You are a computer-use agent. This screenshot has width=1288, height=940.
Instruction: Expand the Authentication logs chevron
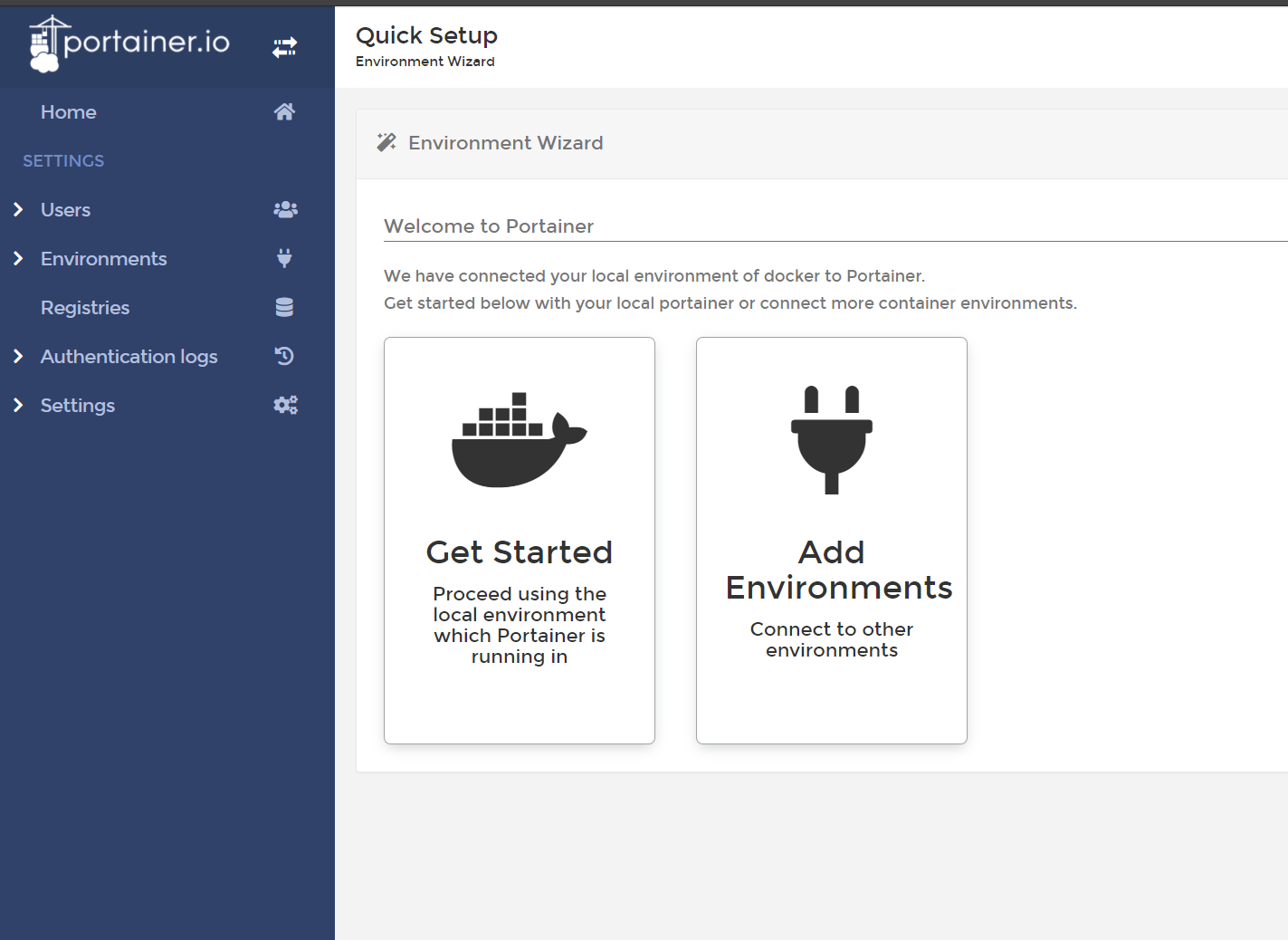tap(18, 356)
